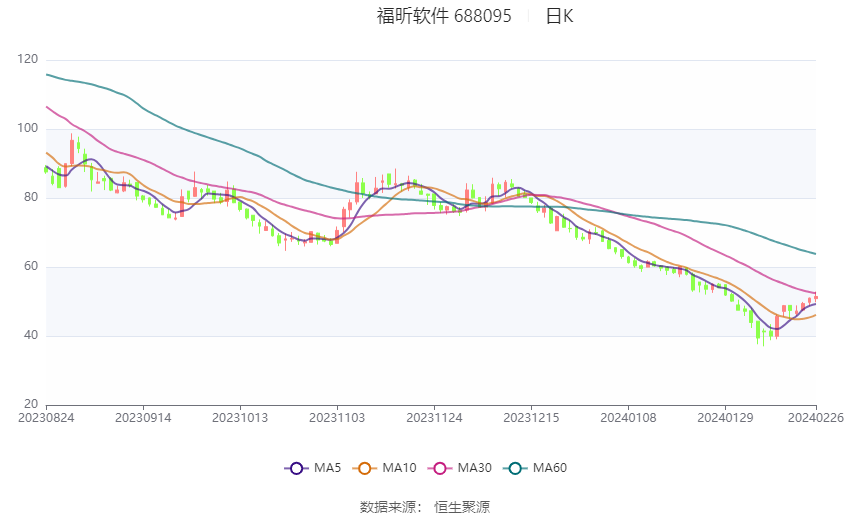Click y-axis value 40
850x517 pixels.
(x=31, y=335)
